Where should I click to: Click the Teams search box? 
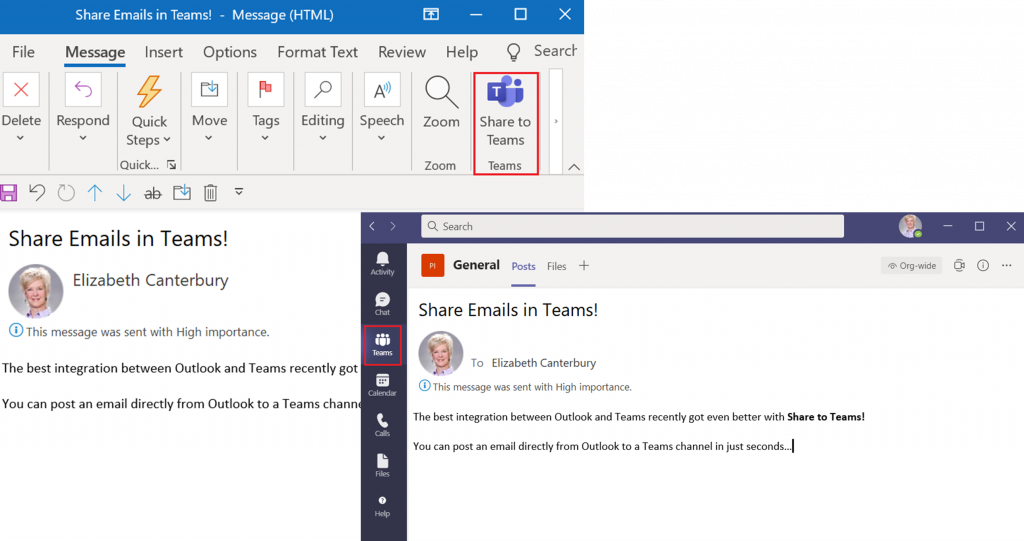coord(632,226)
